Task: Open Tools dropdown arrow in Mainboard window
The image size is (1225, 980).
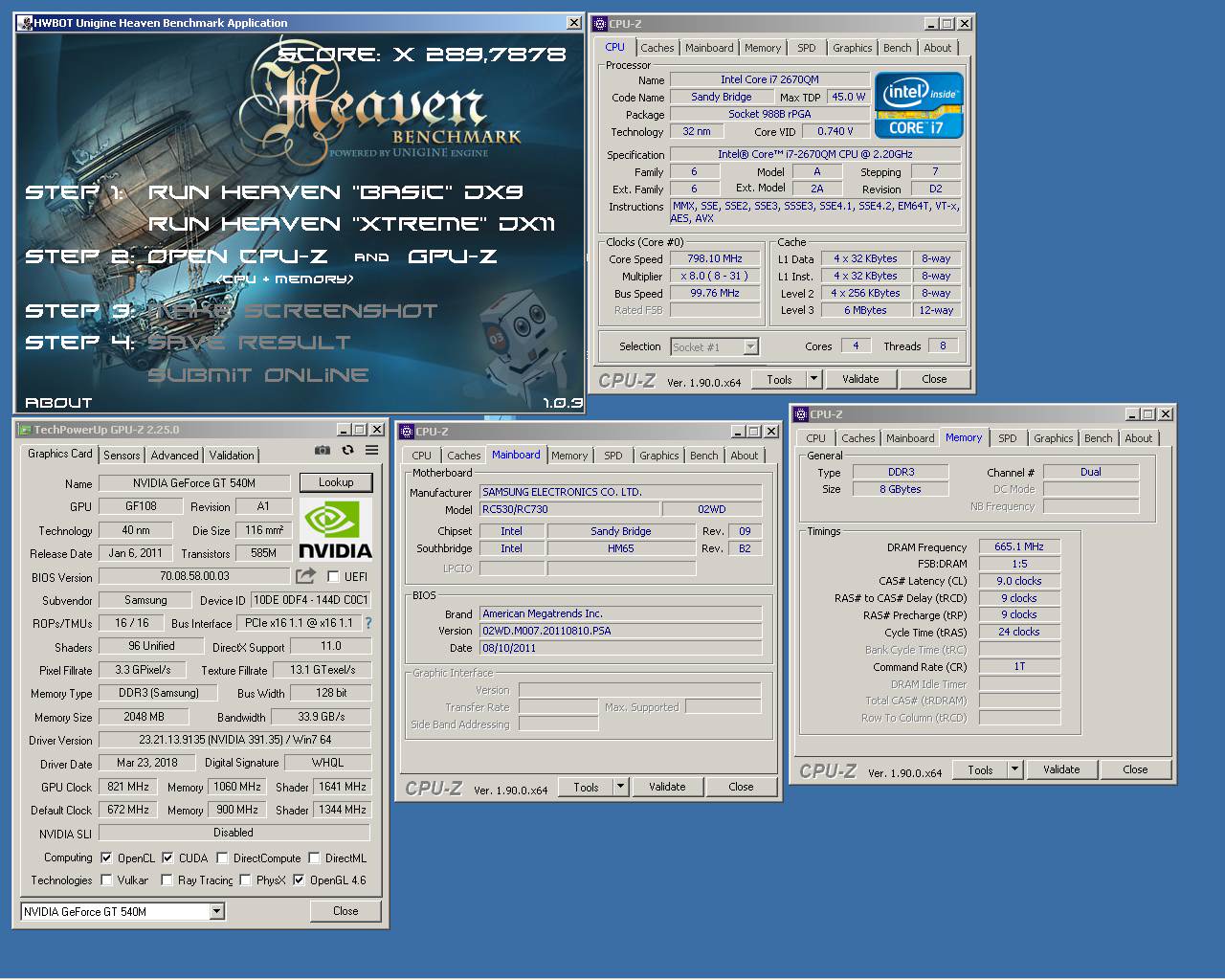Action: tap(620, 787)
